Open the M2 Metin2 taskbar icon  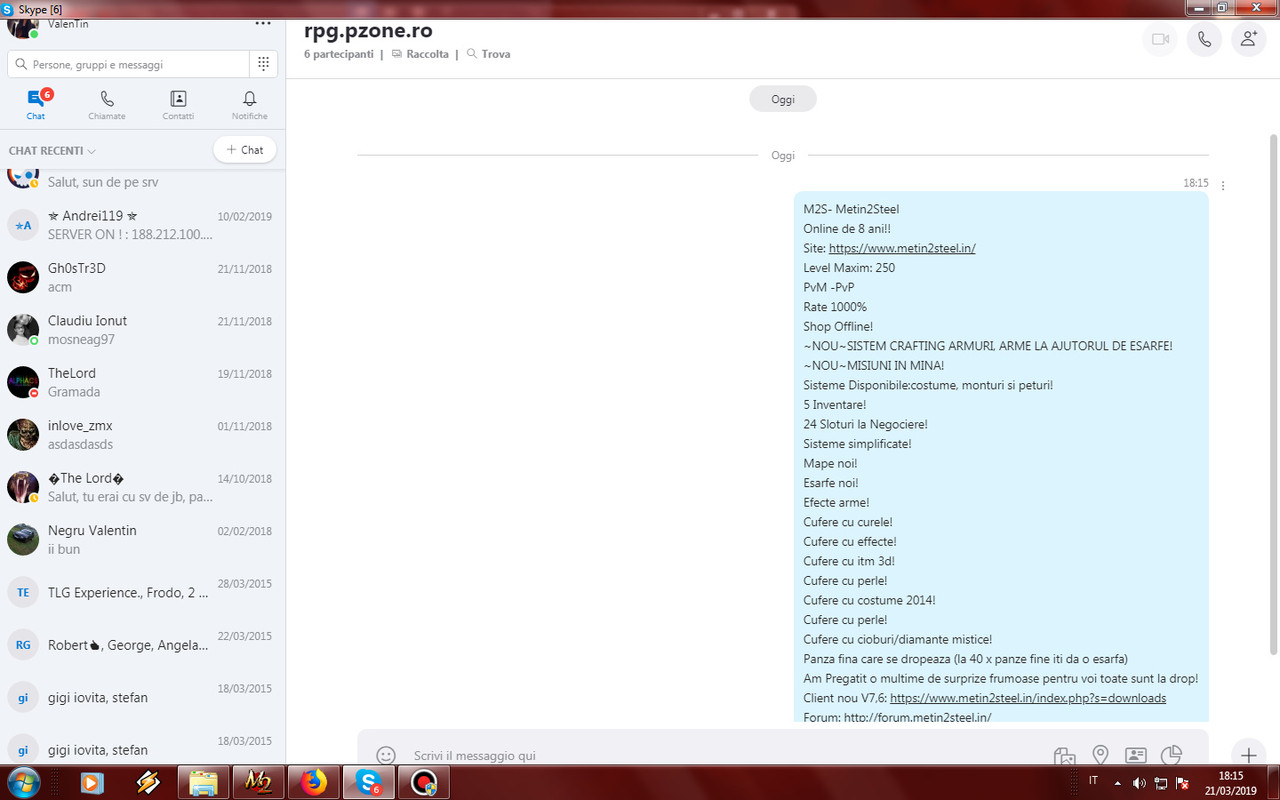[258, 783]
